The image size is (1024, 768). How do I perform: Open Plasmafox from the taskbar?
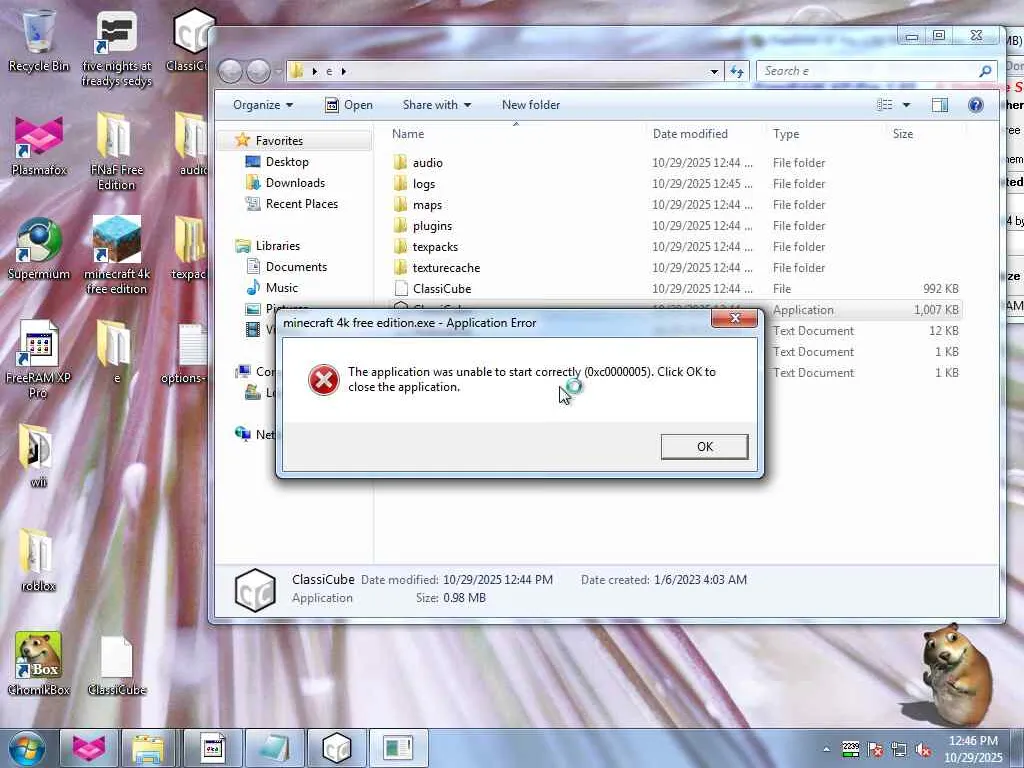[89, 748]
